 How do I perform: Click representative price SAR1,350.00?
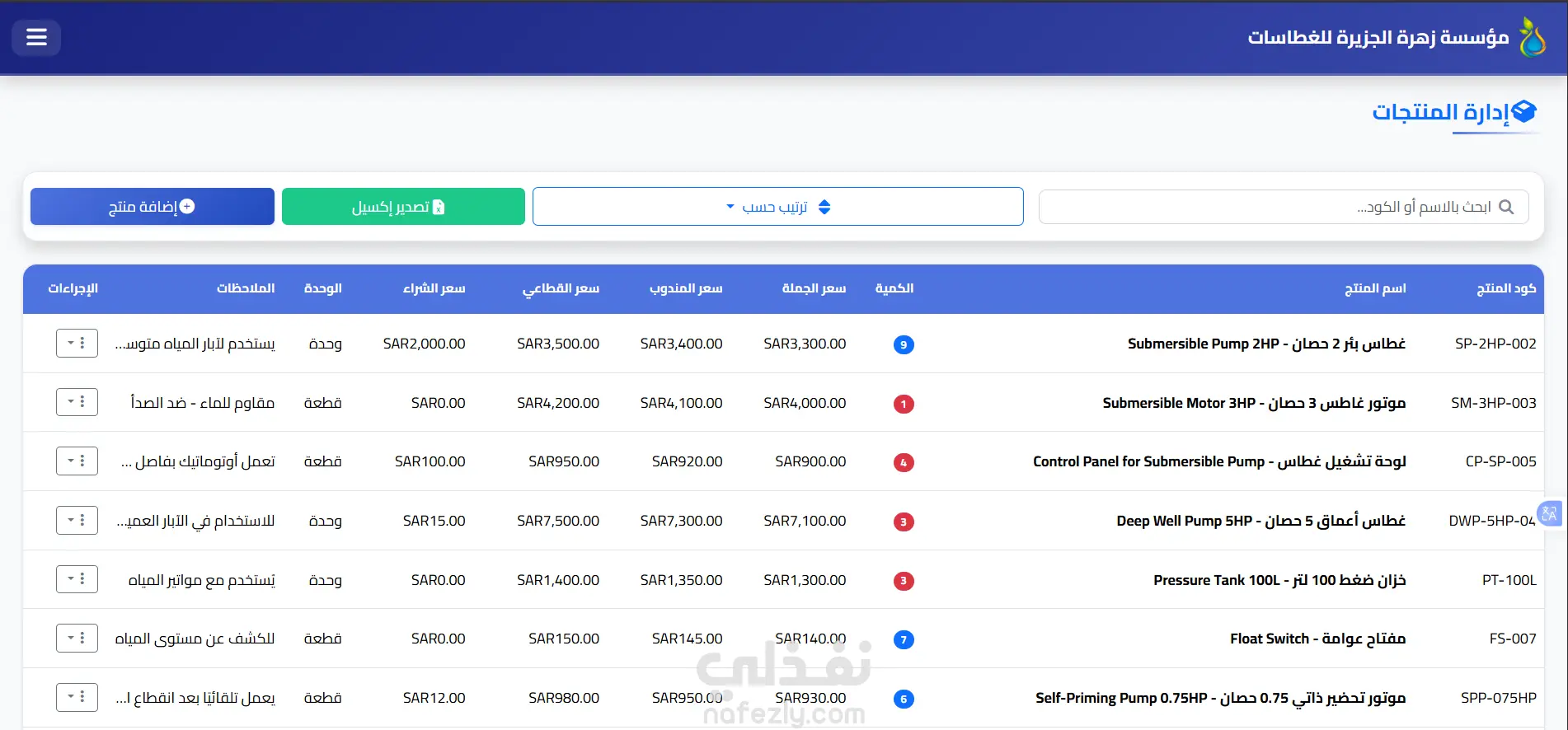click(681, 580)
